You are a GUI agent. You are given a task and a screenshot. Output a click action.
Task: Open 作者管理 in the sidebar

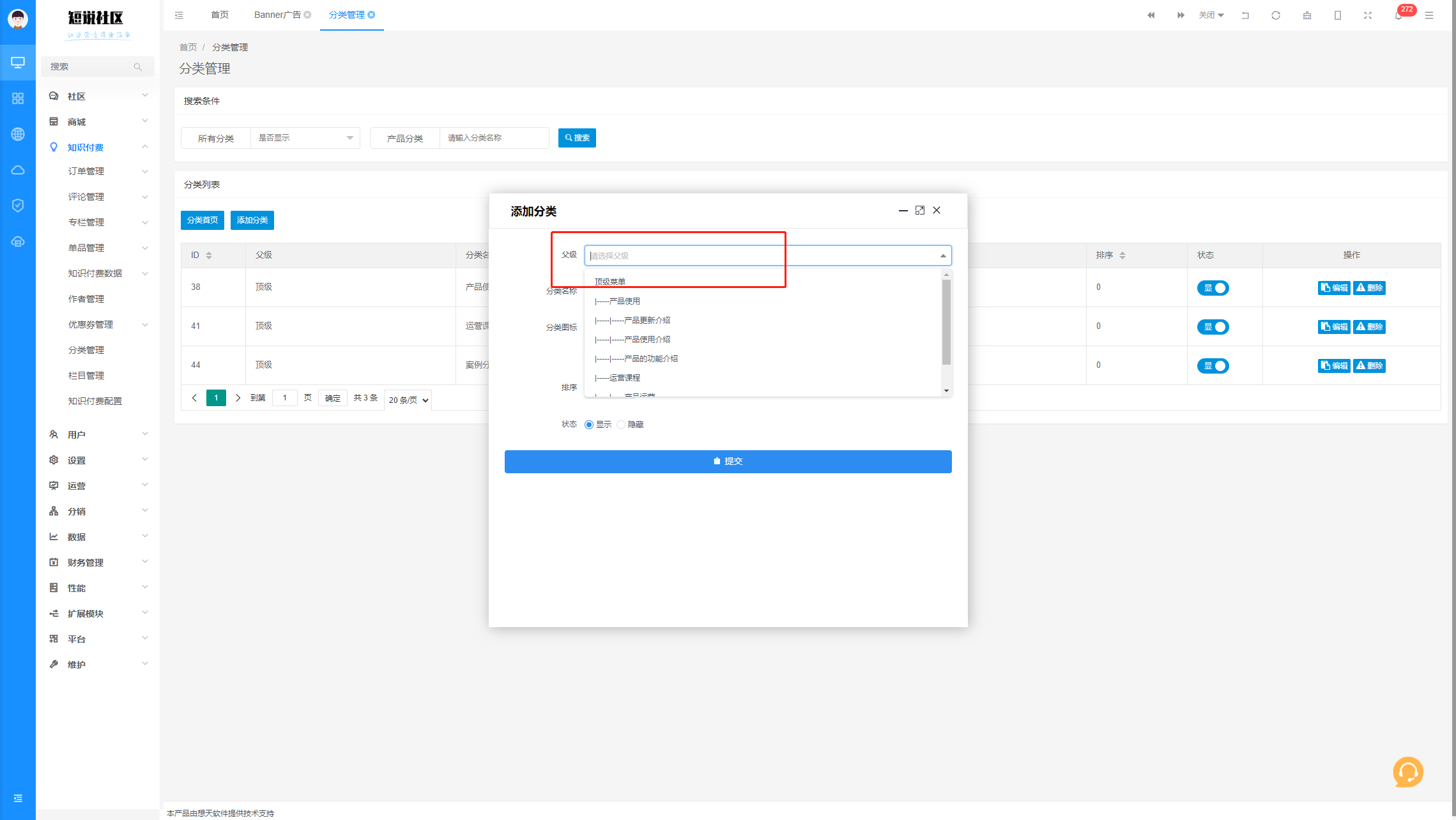pyautogui.click(x=86, y=299)
